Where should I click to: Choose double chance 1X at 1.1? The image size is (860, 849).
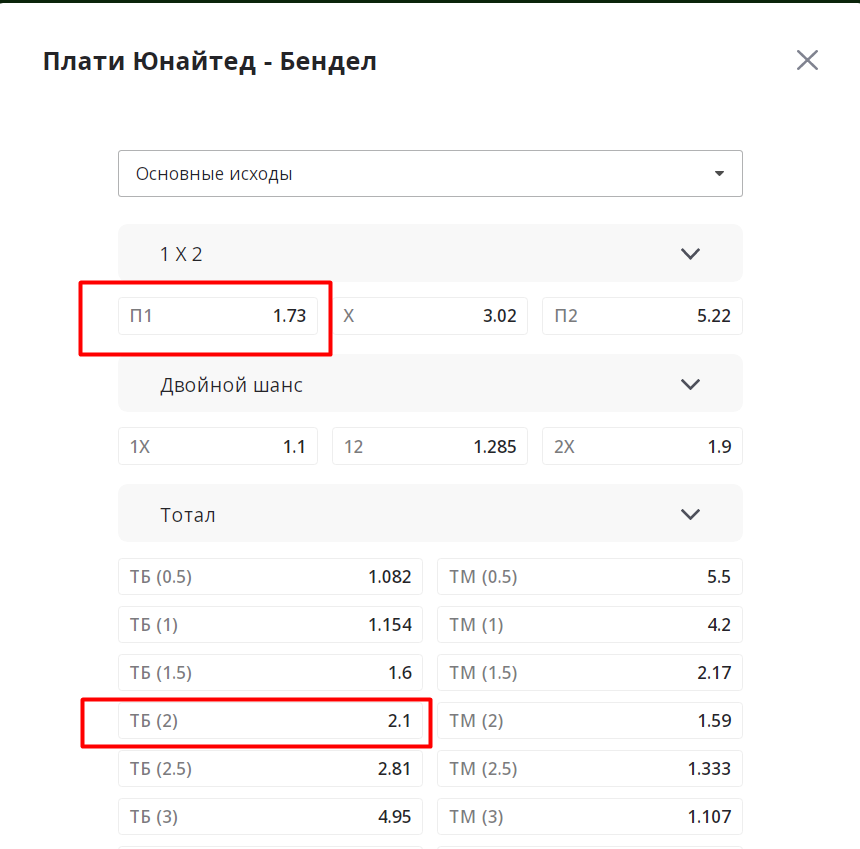(218, 447)
